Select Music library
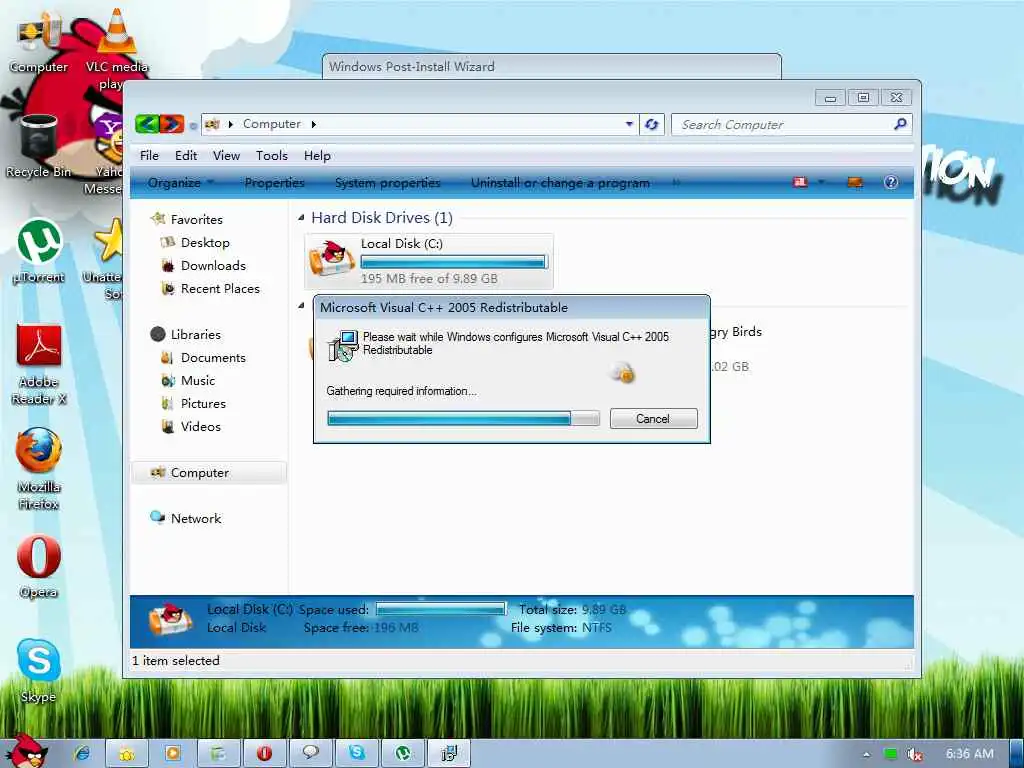The width and height of the screenshot is (1024, 768). (197, 380)
